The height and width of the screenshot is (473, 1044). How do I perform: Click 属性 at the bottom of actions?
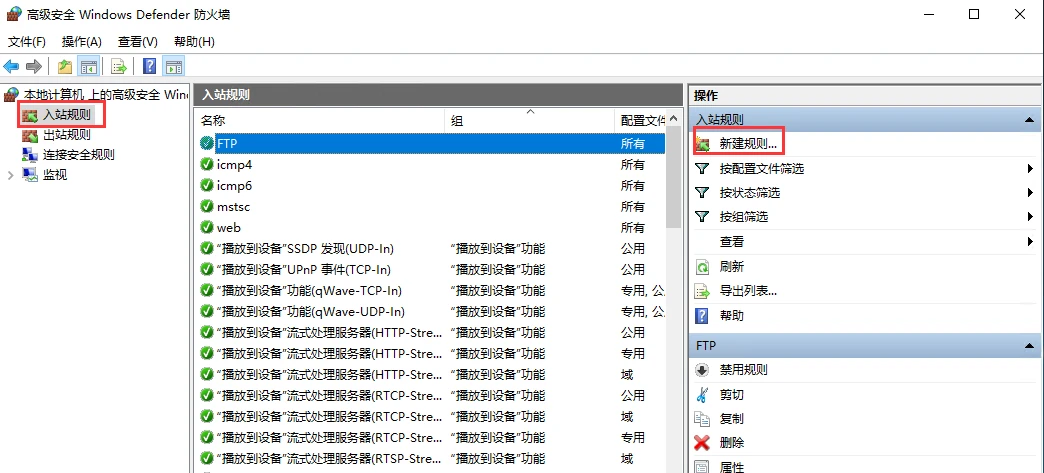[731, 467]
